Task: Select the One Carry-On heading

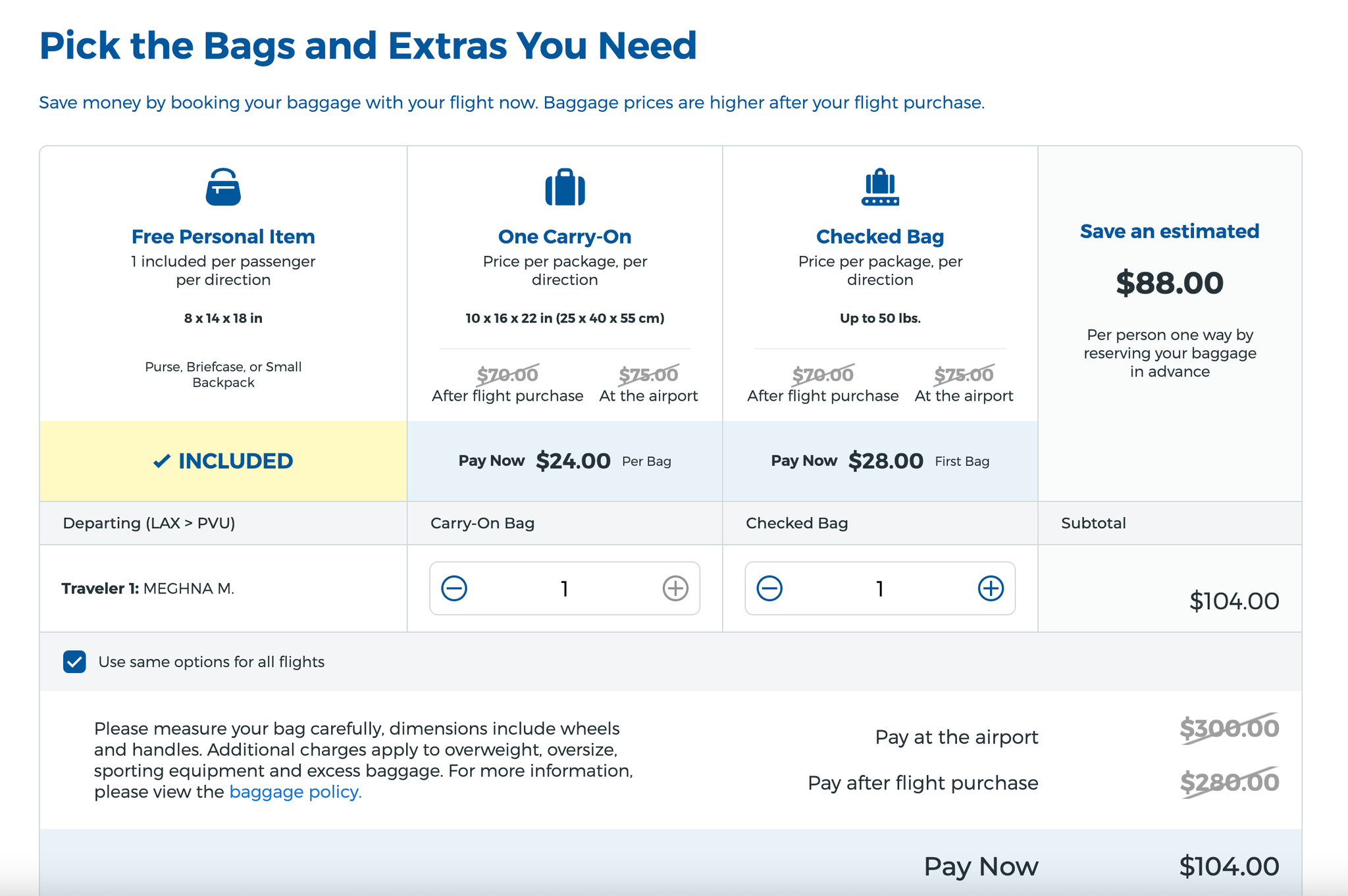Action: point(565,236)
